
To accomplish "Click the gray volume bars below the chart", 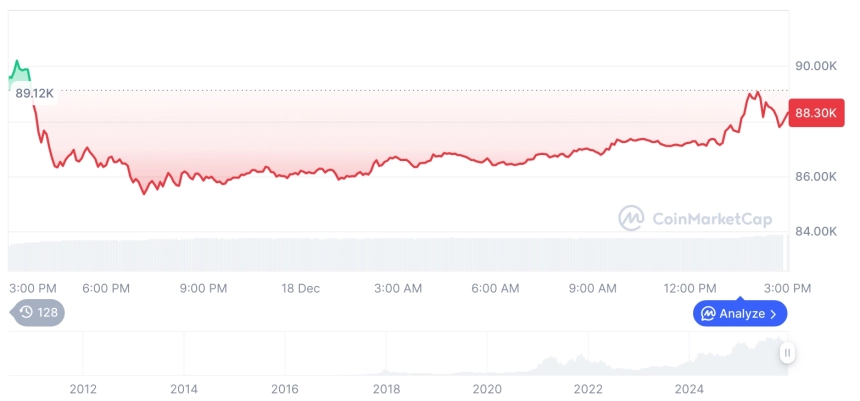I will pos(400,254).
